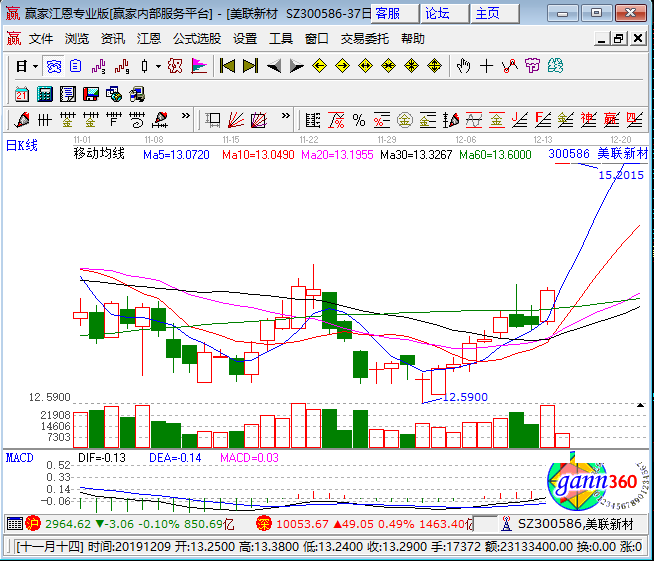Click the circled 金 icon
654x561 pixels.
[x=405, y=120]
